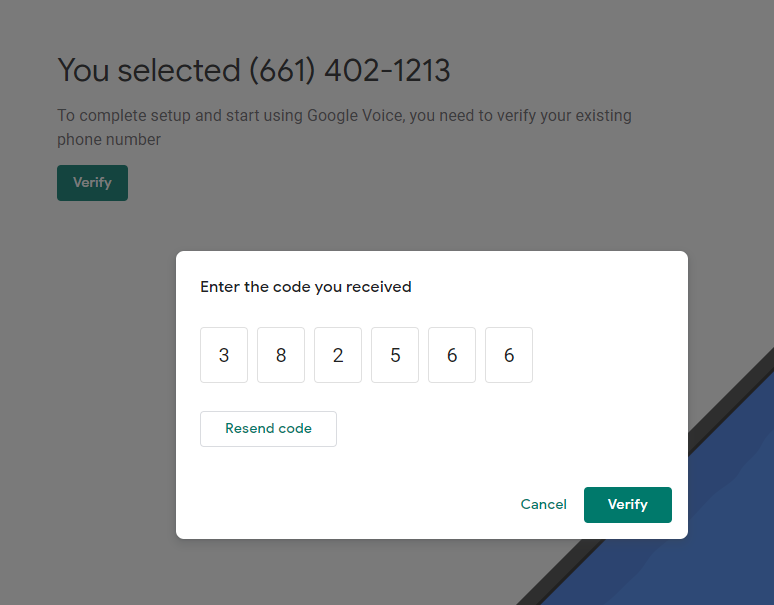Screen dimensions: 774x605
Task: Click the first code box containing 3
Action: coord(224,355)
